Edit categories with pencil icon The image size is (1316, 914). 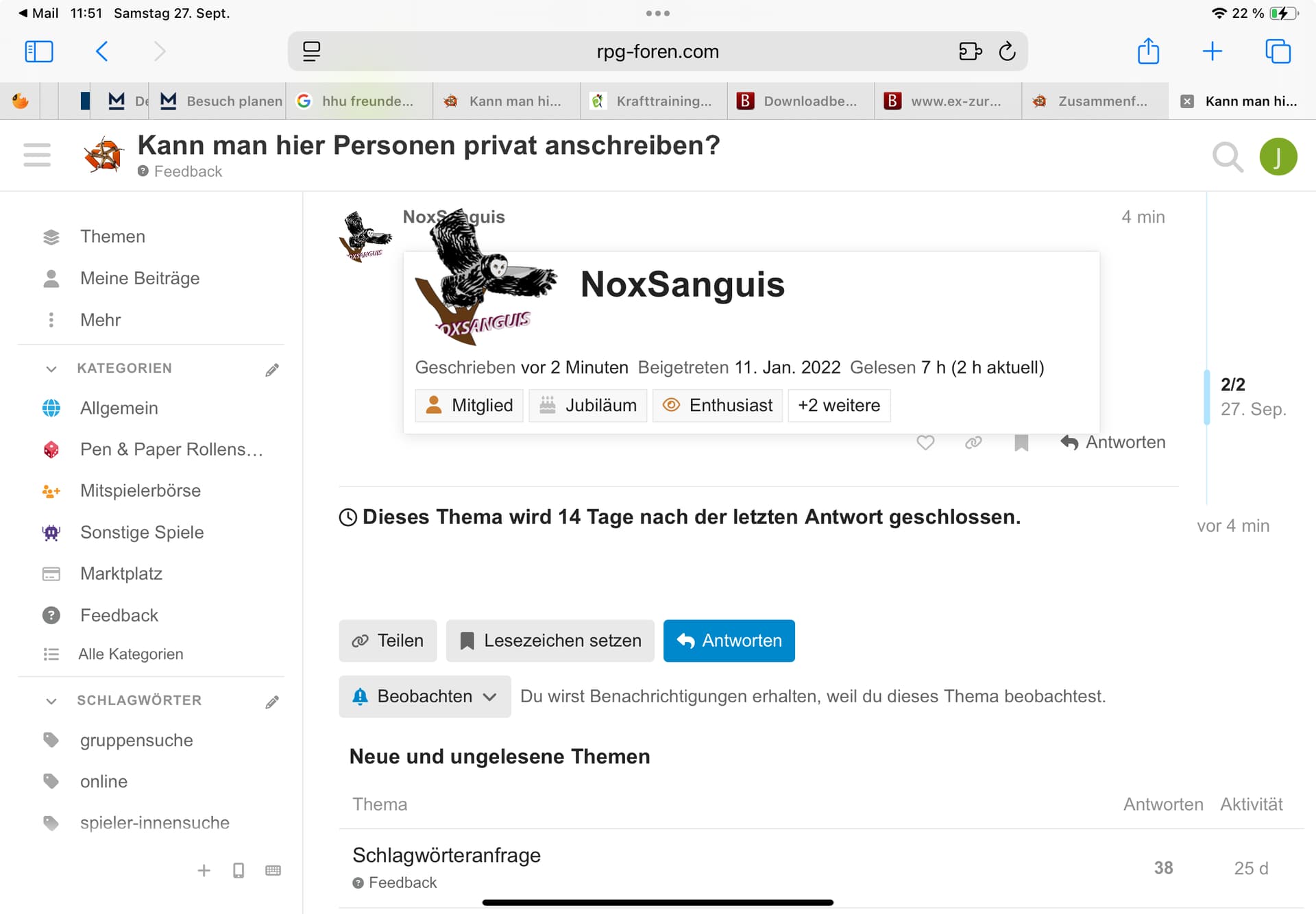(x=272, y=370)
